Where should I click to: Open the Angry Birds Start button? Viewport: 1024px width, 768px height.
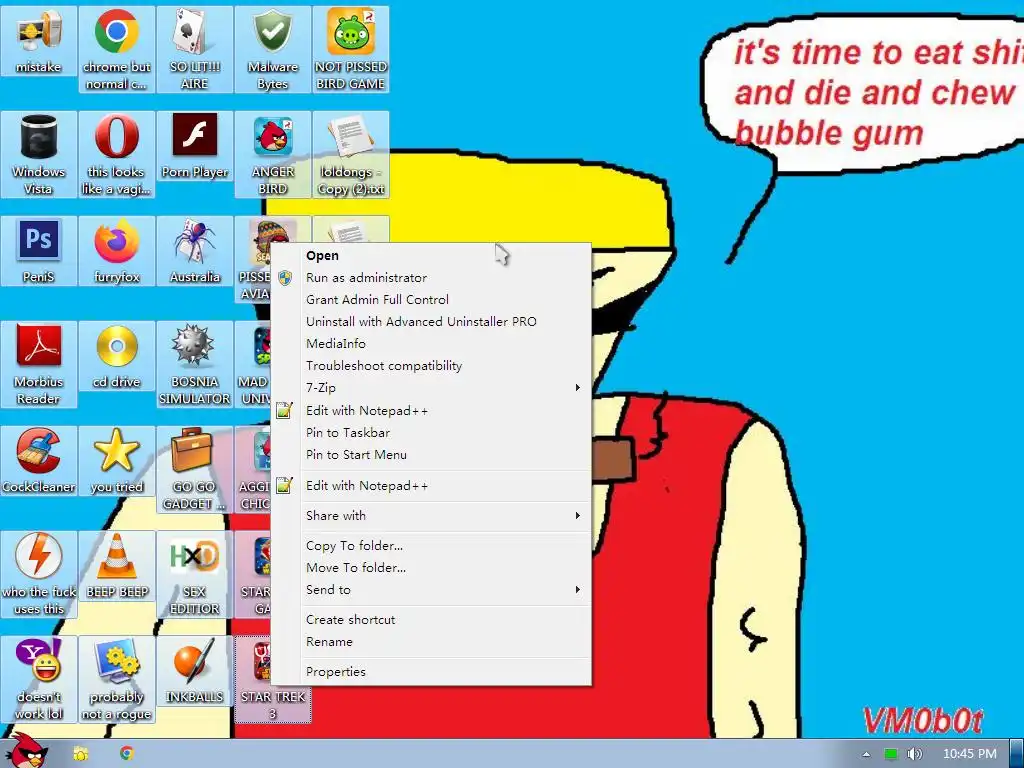pos(26,752)
